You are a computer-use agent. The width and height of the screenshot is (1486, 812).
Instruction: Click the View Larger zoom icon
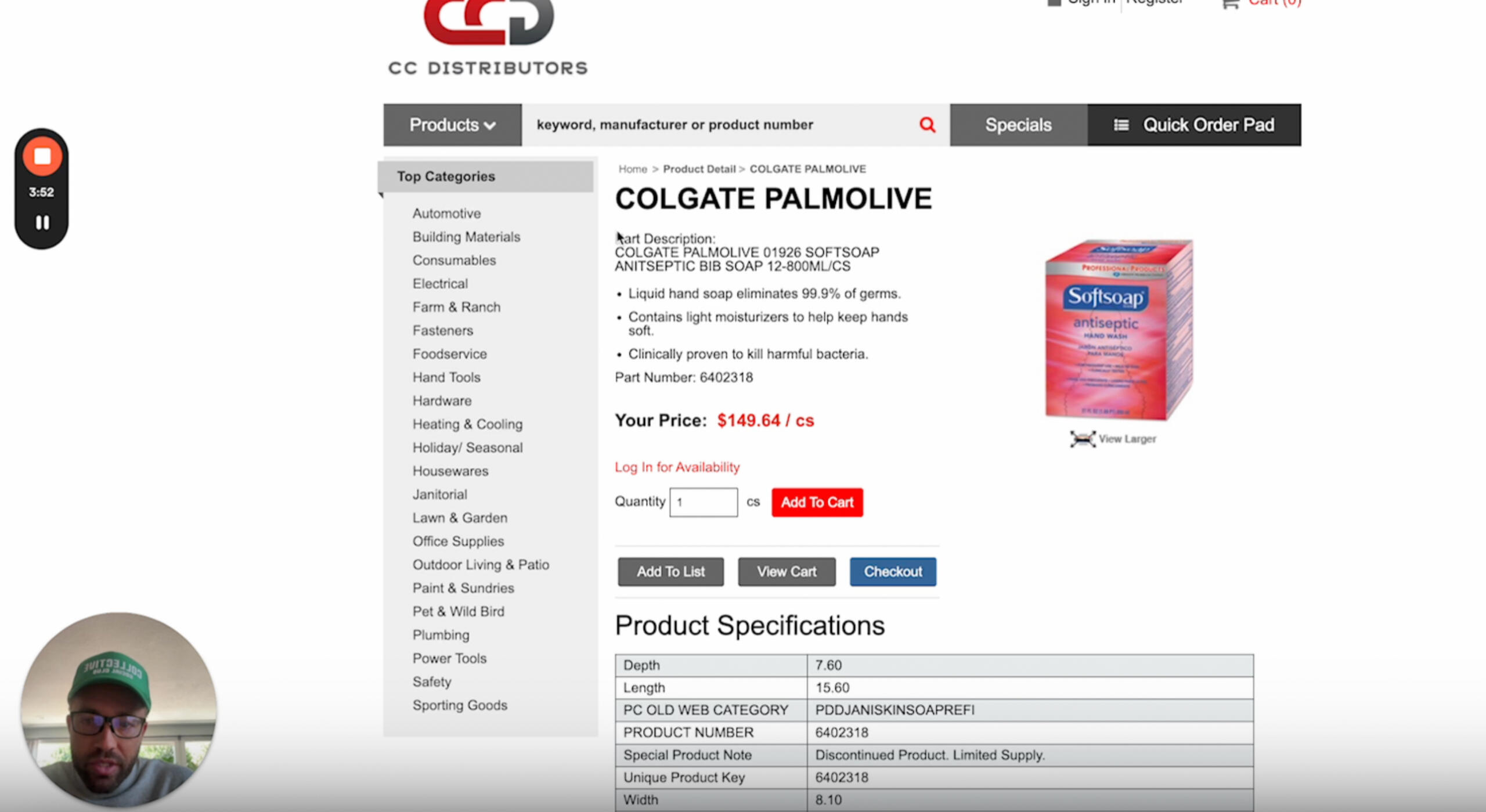click(1083, 439)
